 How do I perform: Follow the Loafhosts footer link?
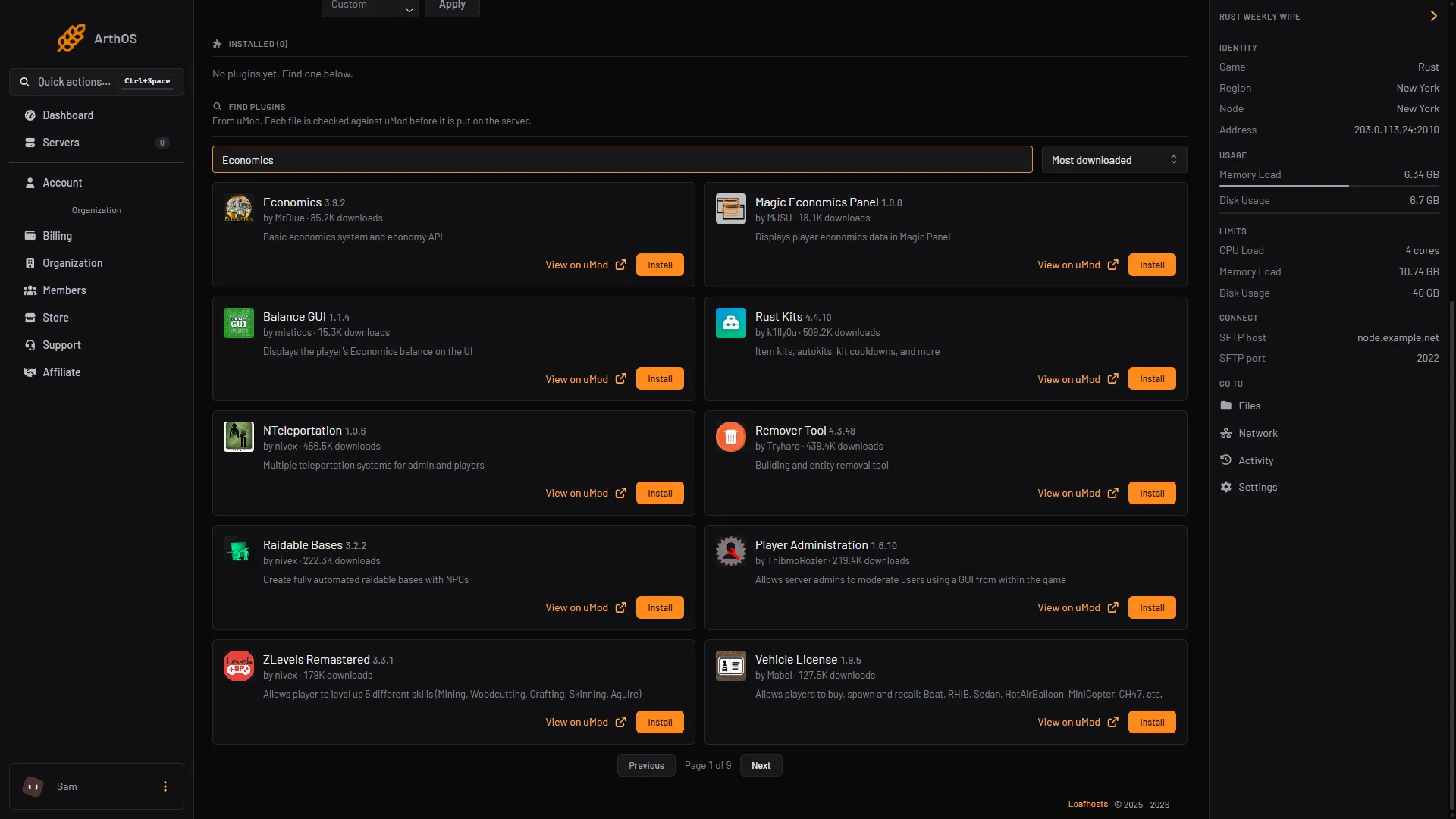pyautogui.click(x=1087, y=804)
